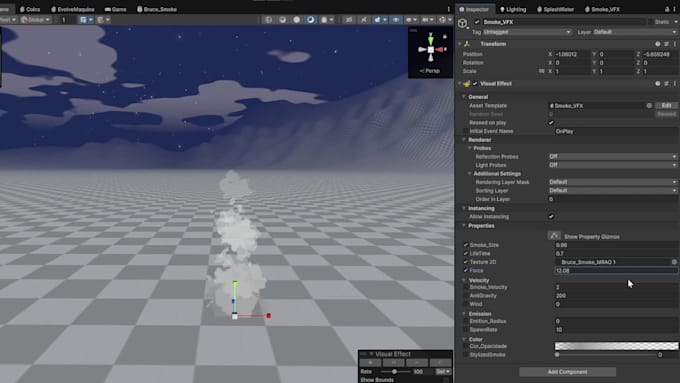This screenshot has width=680, height=383.
Task: Toggle the Smoke_Size override checkbox
Action: click(x=466, y=245)
